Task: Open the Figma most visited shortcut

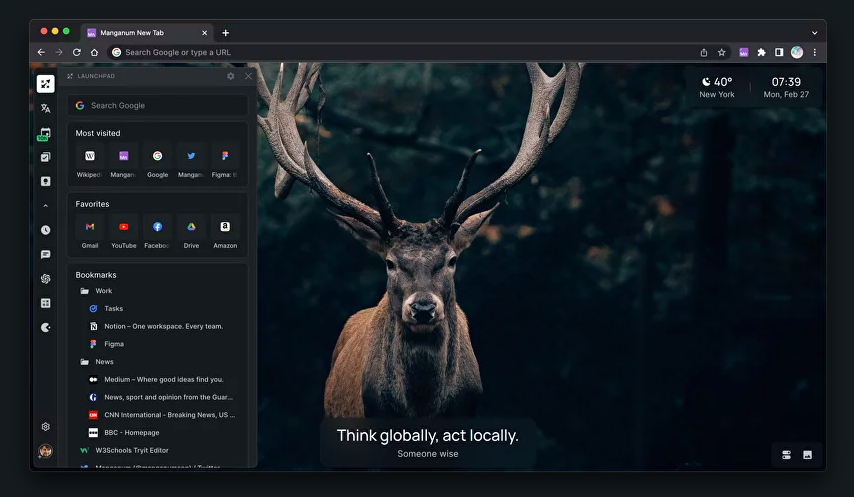Action: tap(225, 162)
